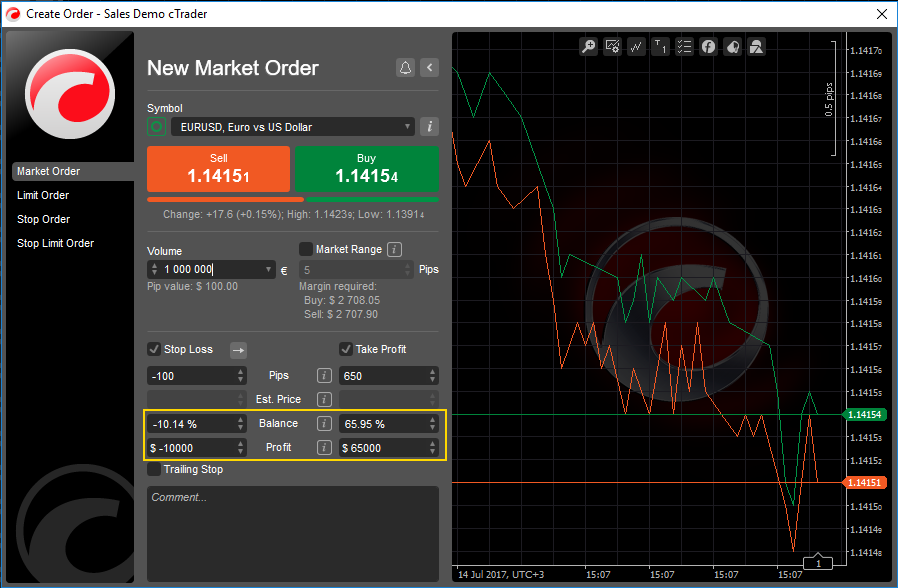Viewport: 898px width, 588px height.
Task: Adjust the $ -10000 profit stepper
Action: 241,448
